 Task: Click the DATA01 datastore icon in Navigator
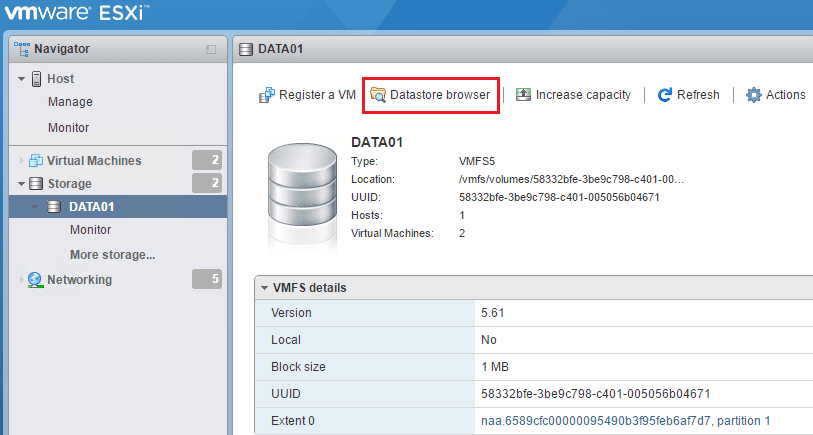tap(54, 207)
